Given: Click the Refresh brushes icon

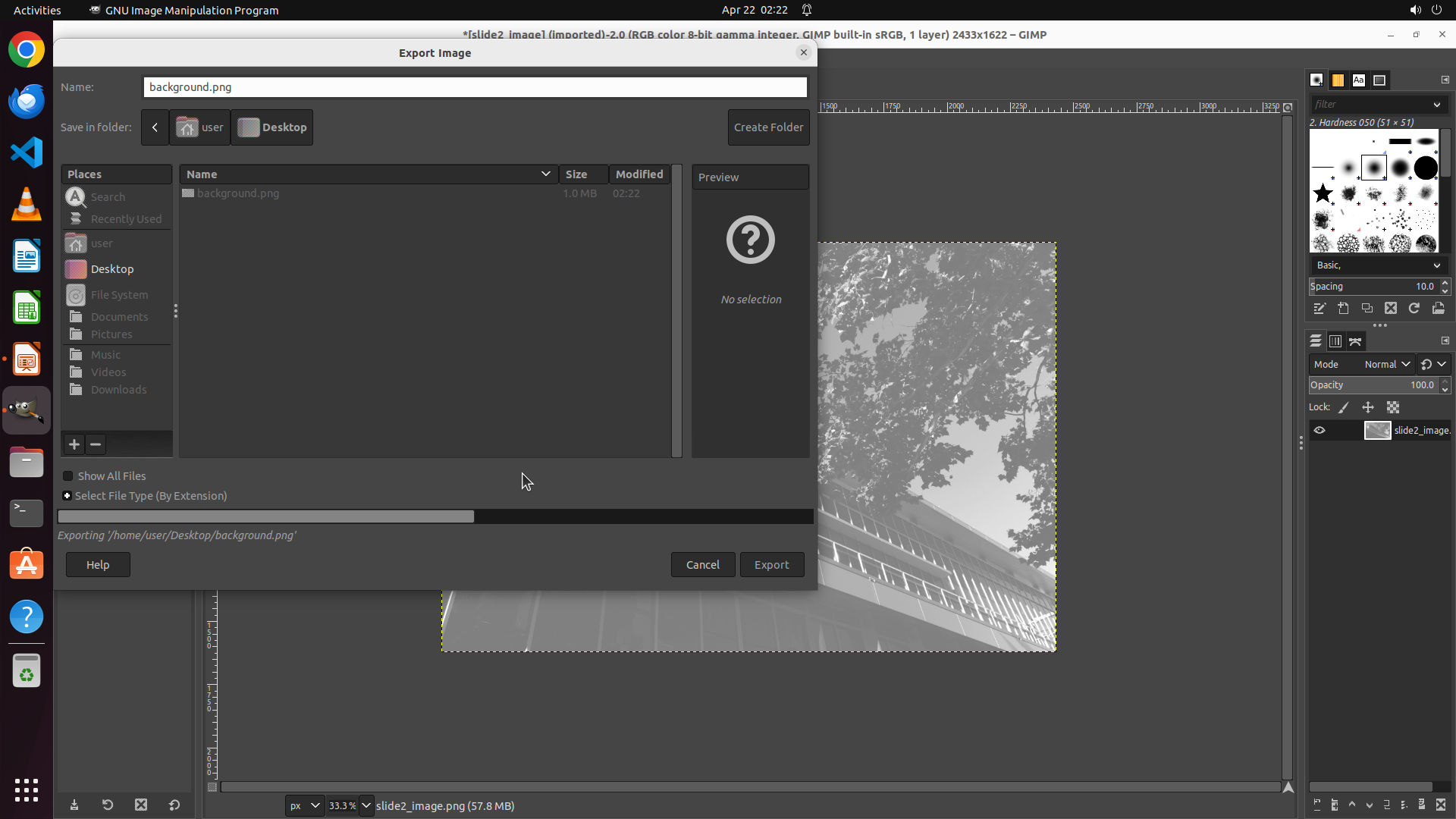Looking at the screenshot, I should coord(1414,309).
